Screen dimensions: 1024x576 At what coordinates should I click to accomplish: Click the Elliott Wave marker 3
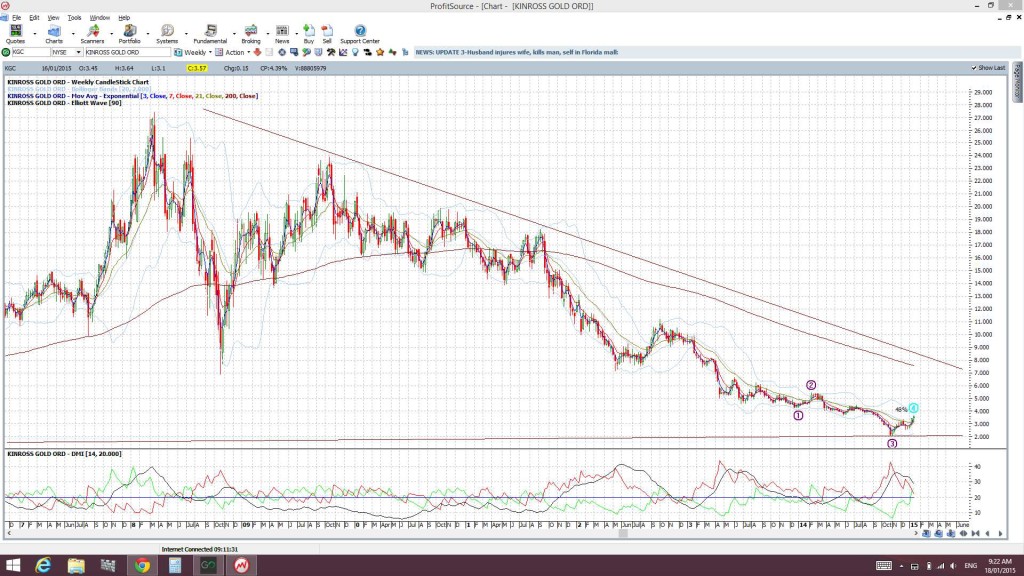click(x=892, y=443)
